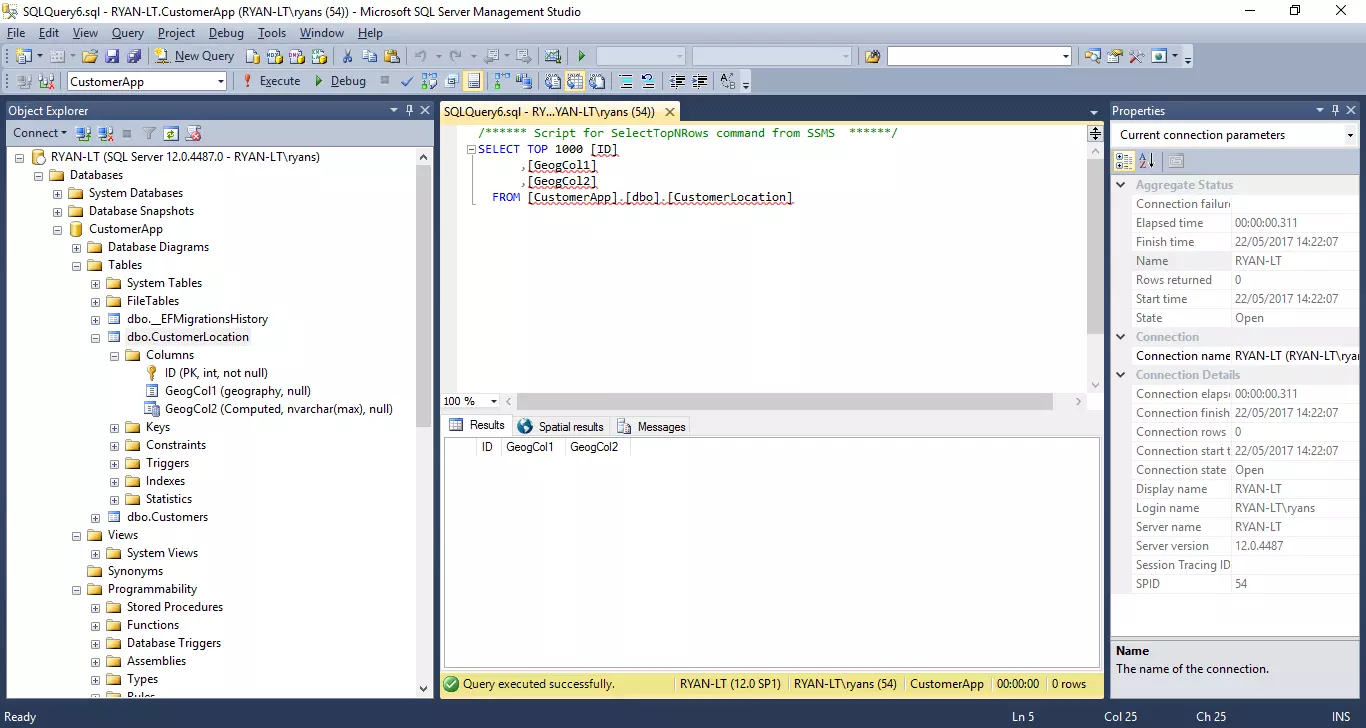This screenshot has height=728, width=1366.
Task: Click the Parse checkmark icon in SQL toolbar
Action: [407, 81]
